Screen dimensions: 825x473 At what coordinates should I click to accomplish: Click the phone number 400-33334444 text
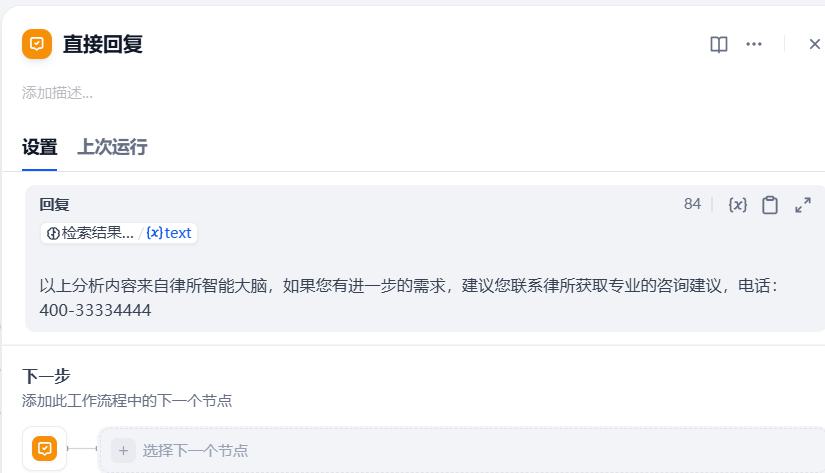tap(95, 310)
